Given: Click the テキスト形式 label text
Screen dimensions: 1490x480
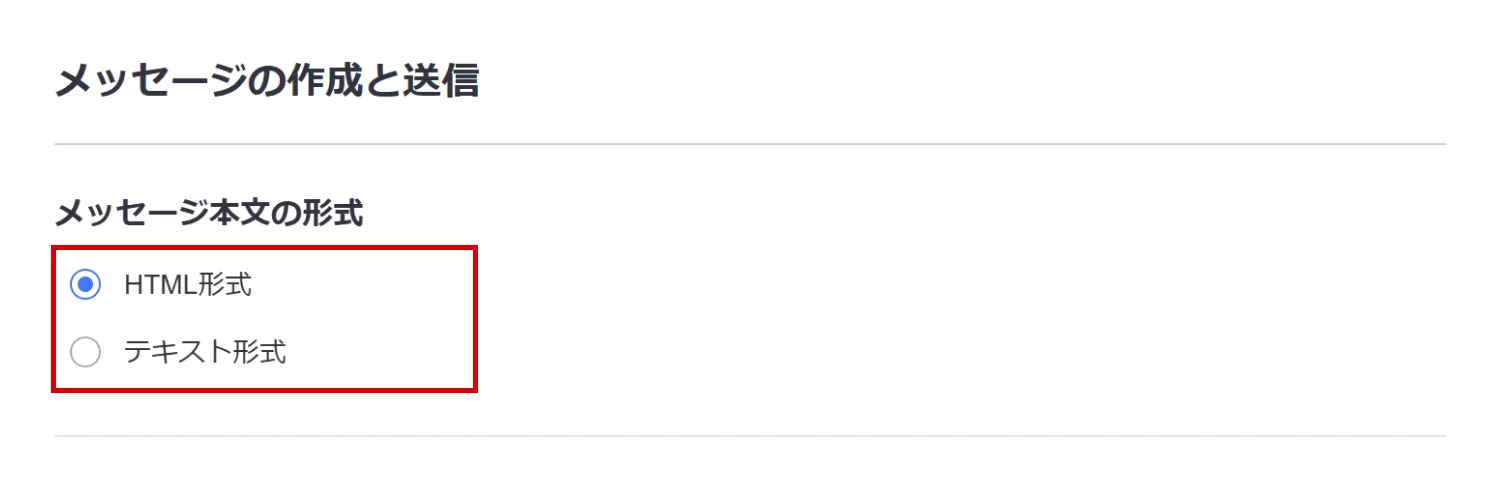Looking at the screenshot, I should [x=205, y=352].
